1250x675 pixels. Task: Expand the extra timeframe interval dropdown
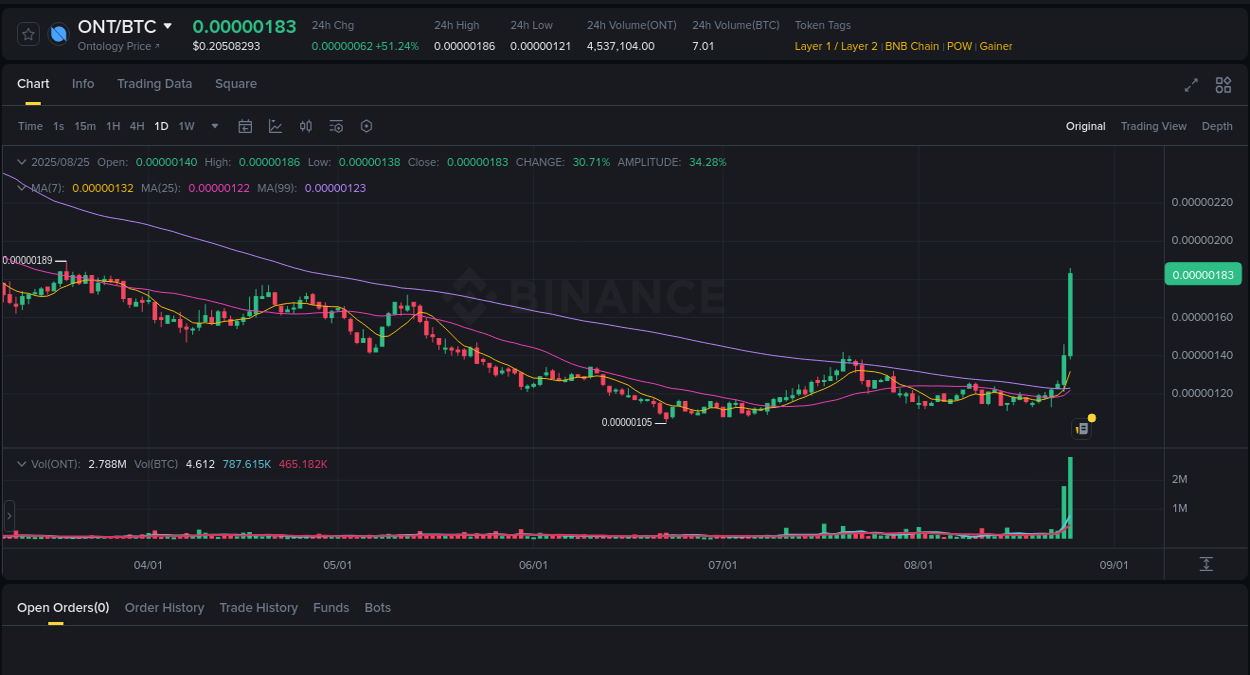click(x=214, y=126)
